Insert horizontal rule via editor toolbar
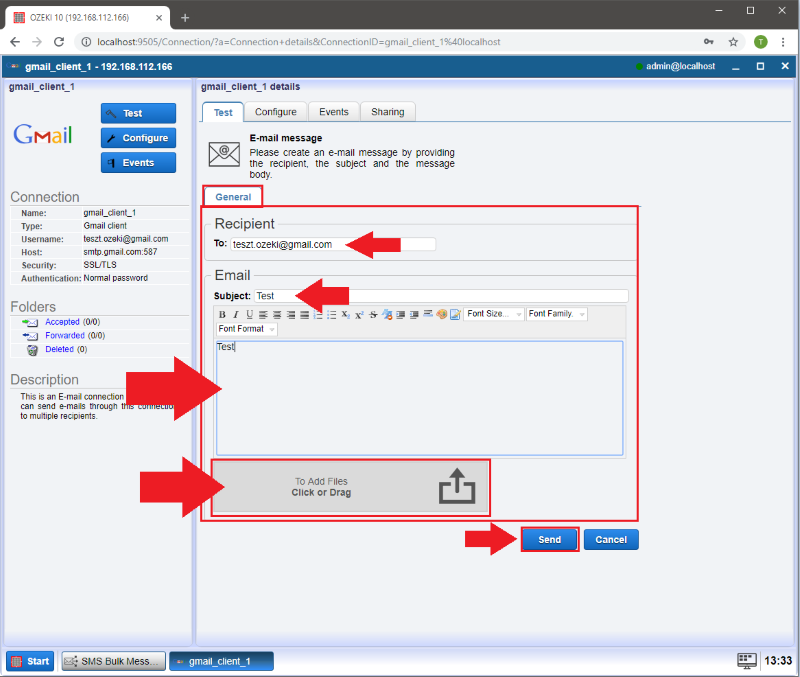The height and width of the screenshot is (677, 800). pos(427,314)
